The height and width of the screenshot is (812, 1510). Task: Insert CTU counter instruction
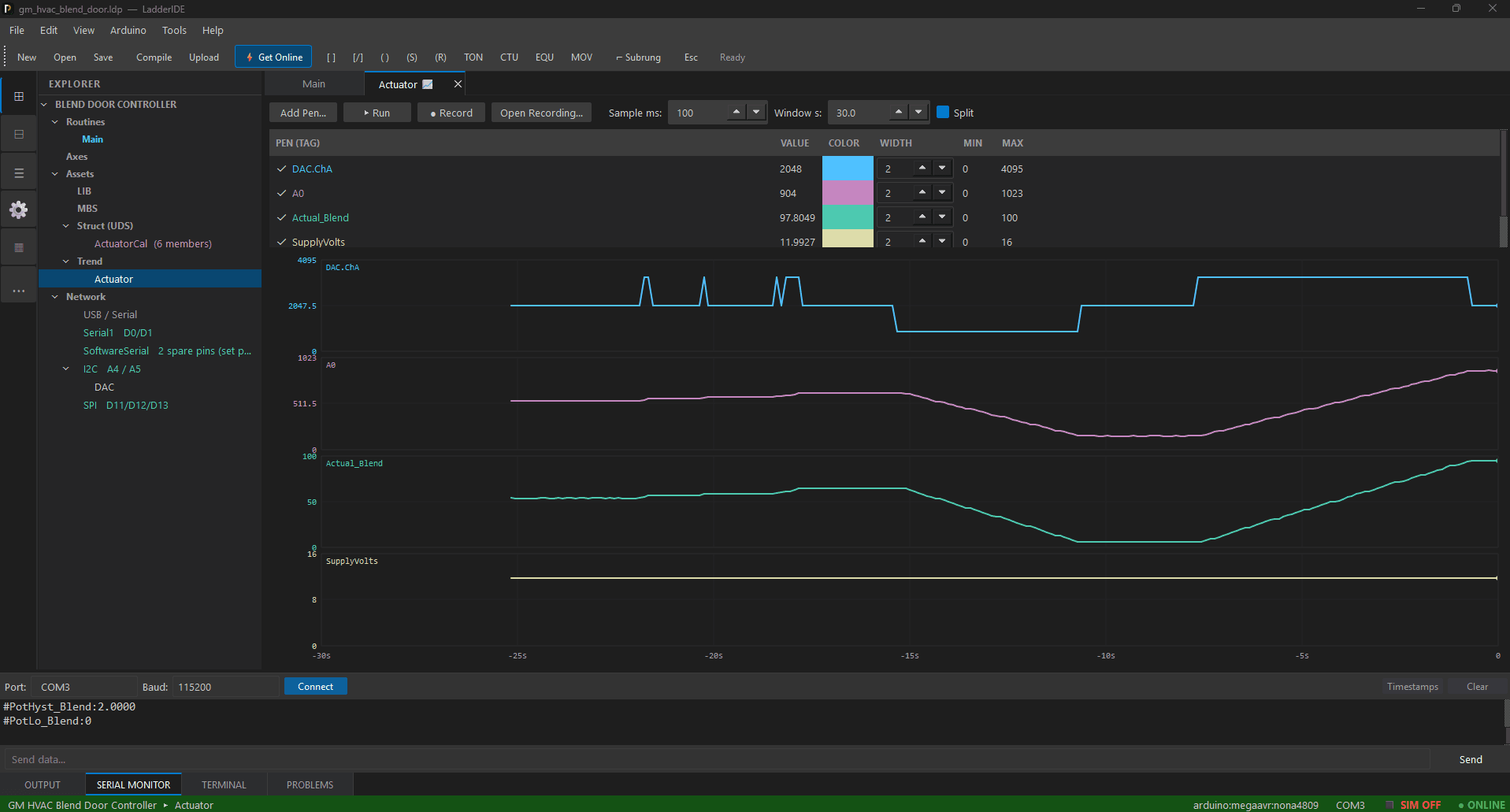[509, 57]
